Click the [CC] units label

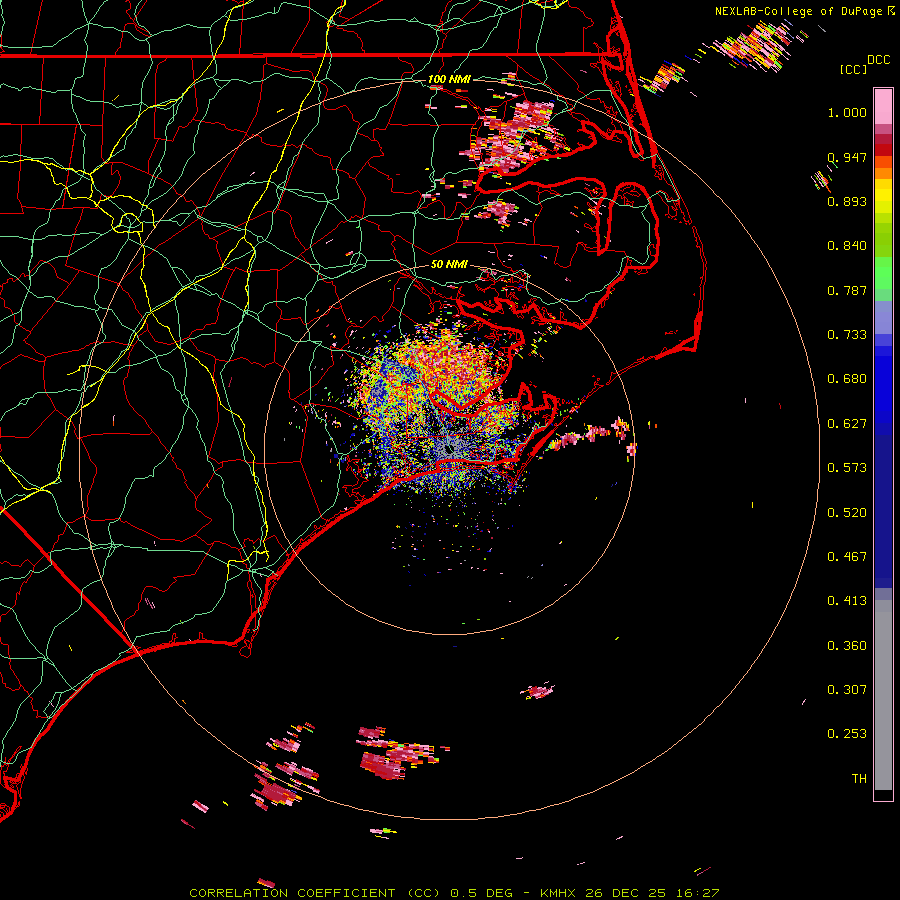tap(853, 69)
